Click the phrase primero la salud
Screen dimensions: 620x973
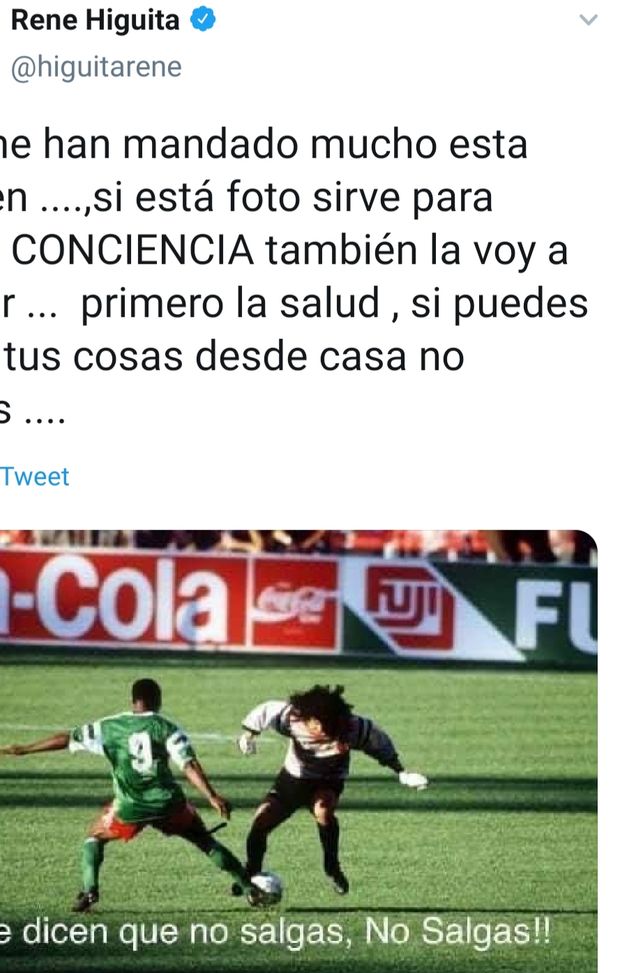click(230, 303)
